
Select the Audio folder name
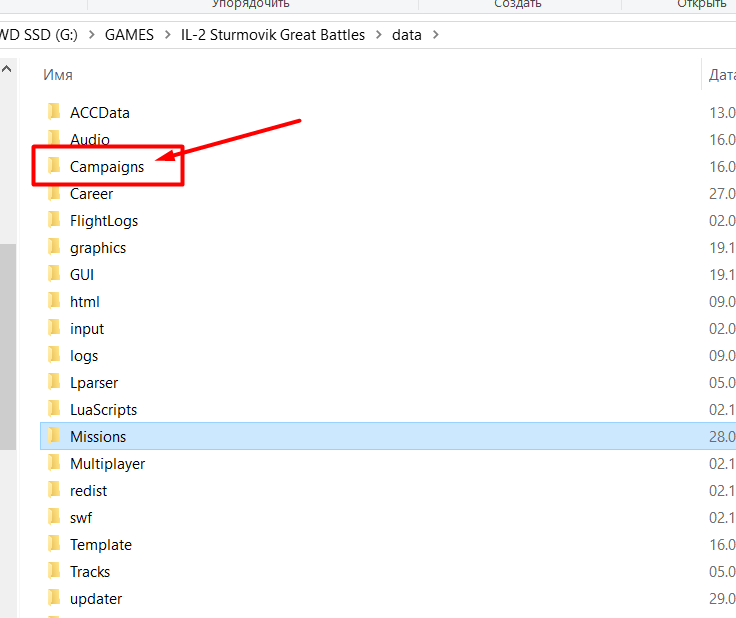tap(90, 139)
